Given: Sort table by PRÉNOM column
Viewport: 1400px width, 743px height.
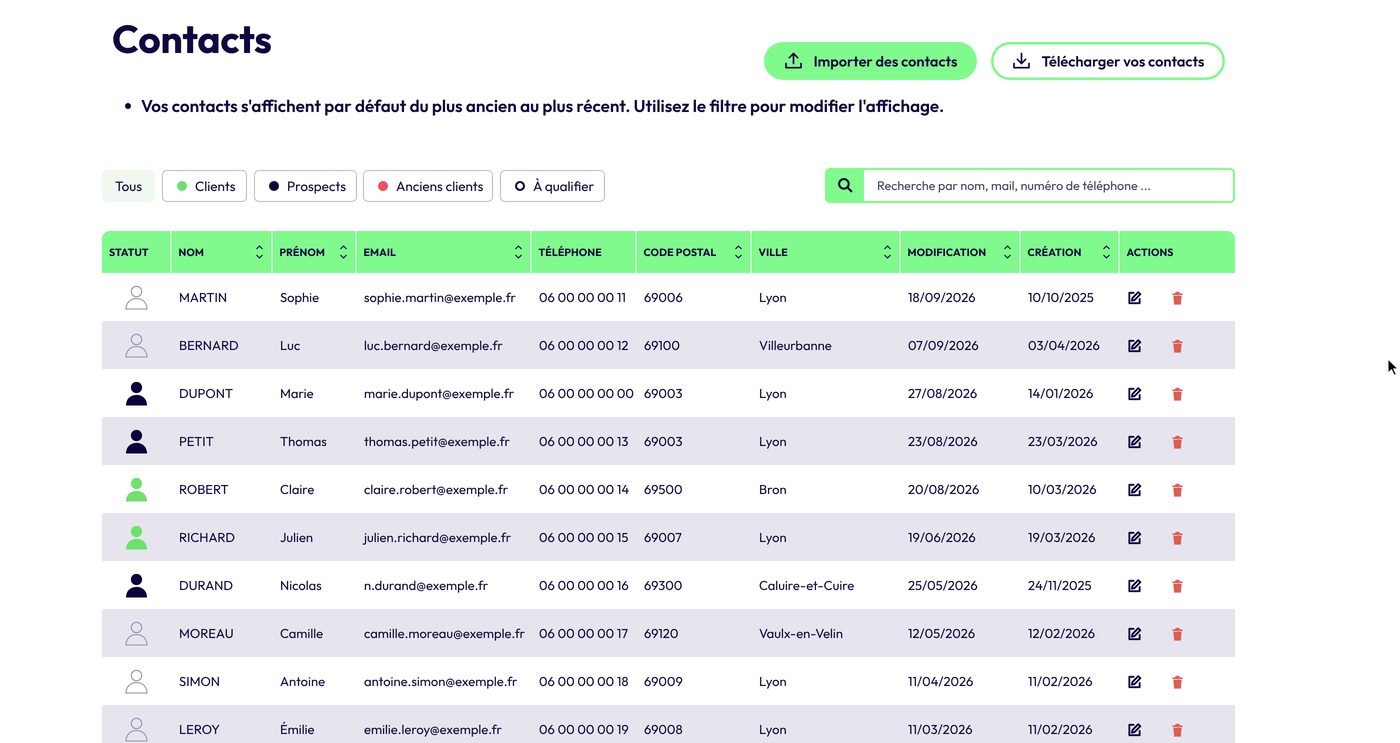Looking at the screenshot, I should pos(343,252).
